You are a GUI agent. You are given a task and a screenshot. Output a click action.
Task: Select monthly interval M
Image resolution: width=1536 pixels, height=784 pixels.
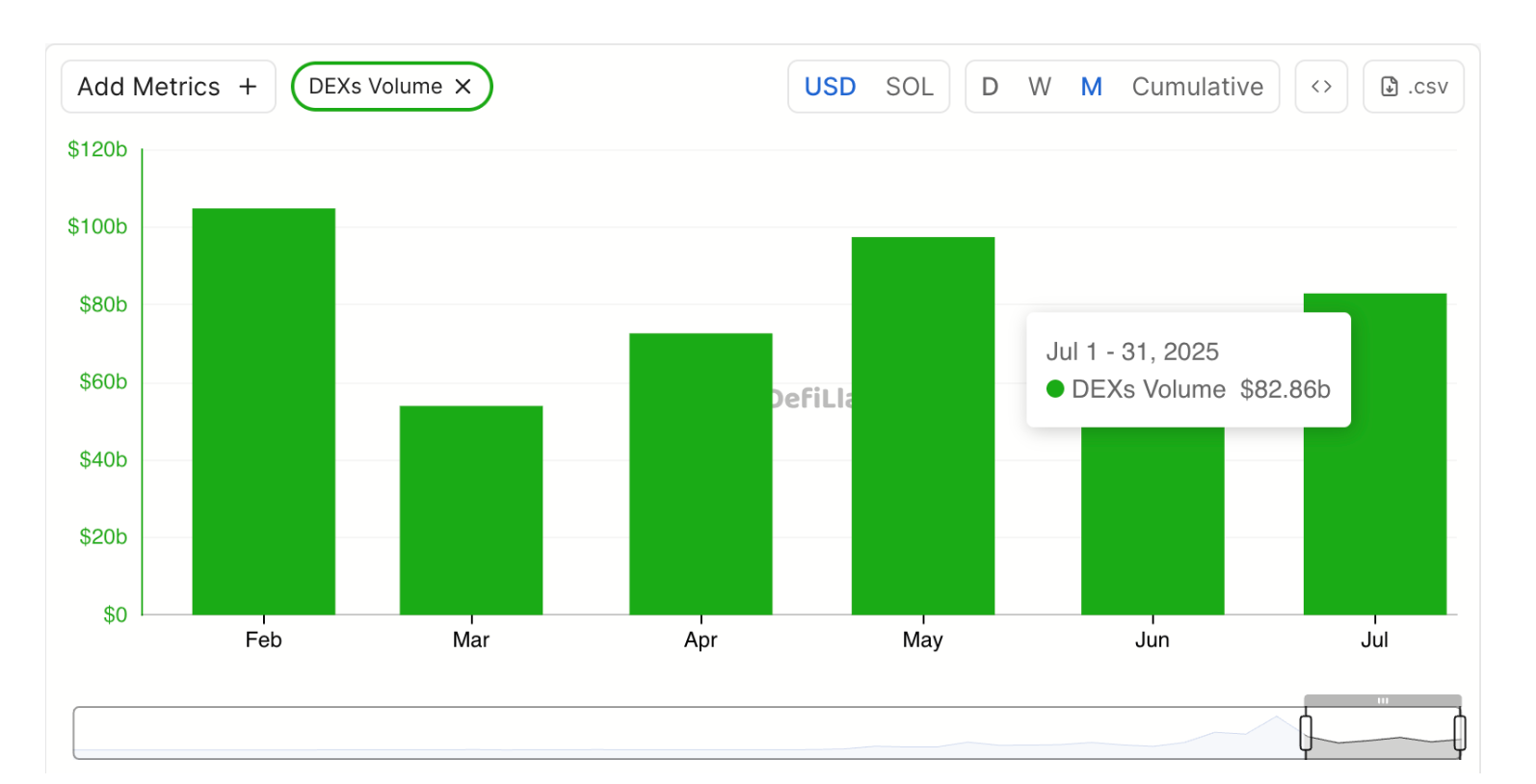[x=1091, y=87]
